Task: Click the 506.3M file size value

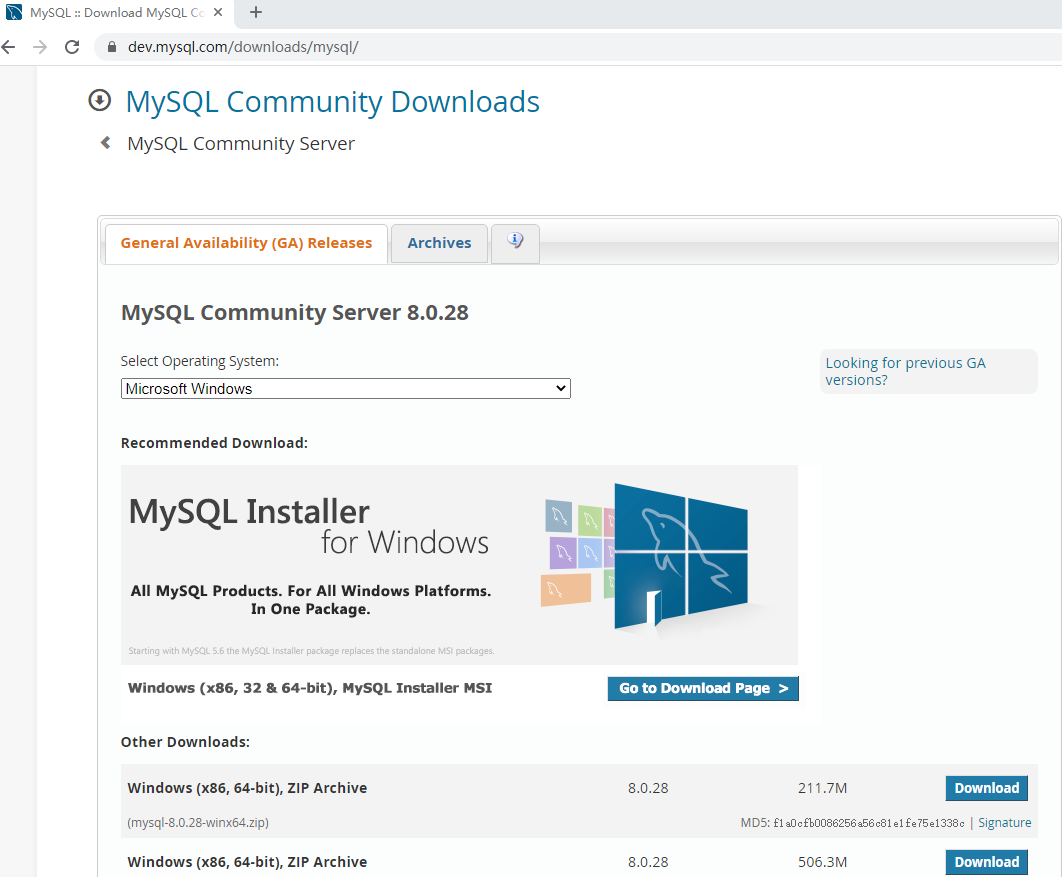Action: pyautogui.click(x=822, y=862)
